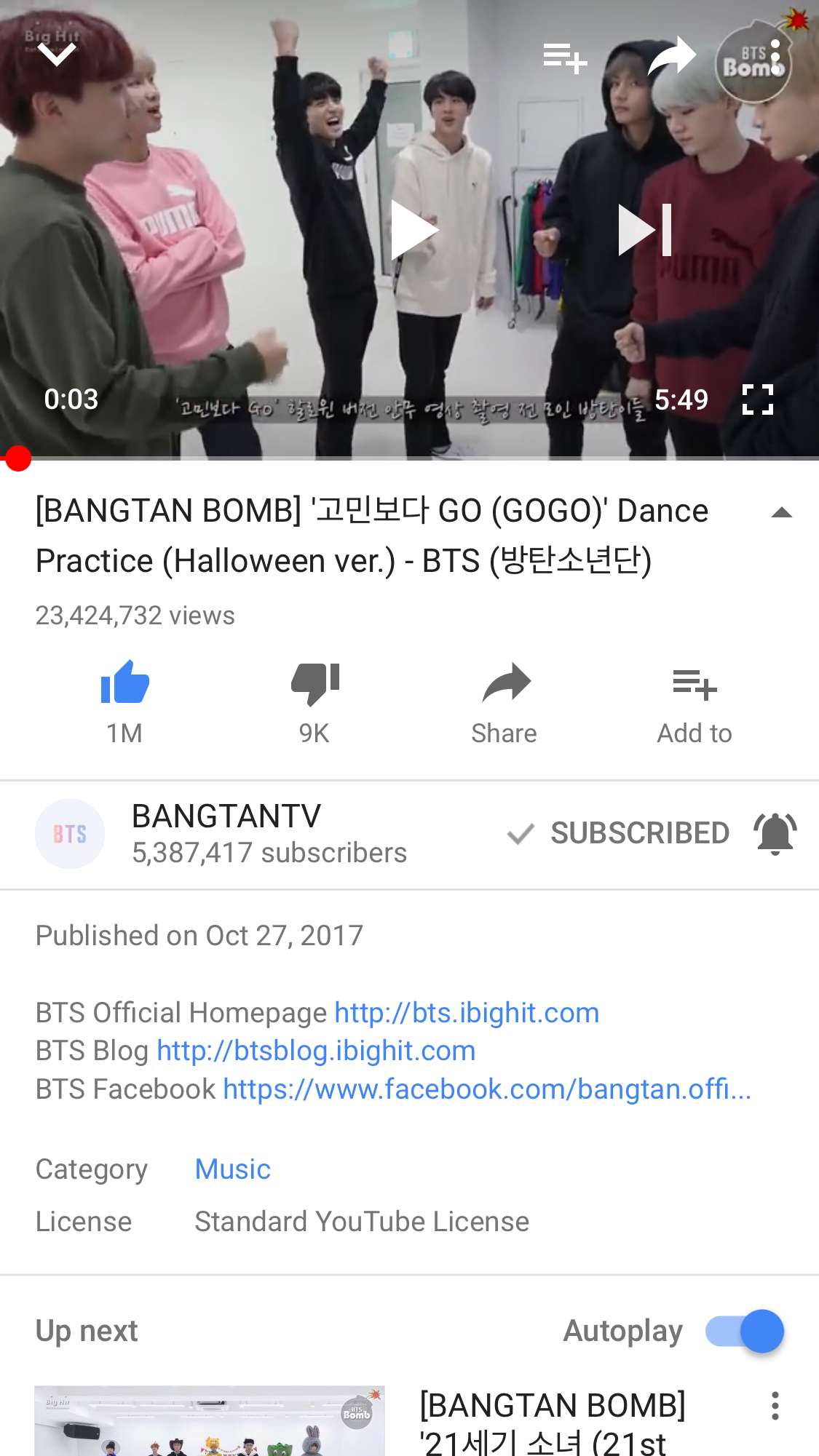The width and height of the screenshot is (819, 1456).
Task: Enter fullscreen mode
Action: pyautogui.click(x=757, y=399)
